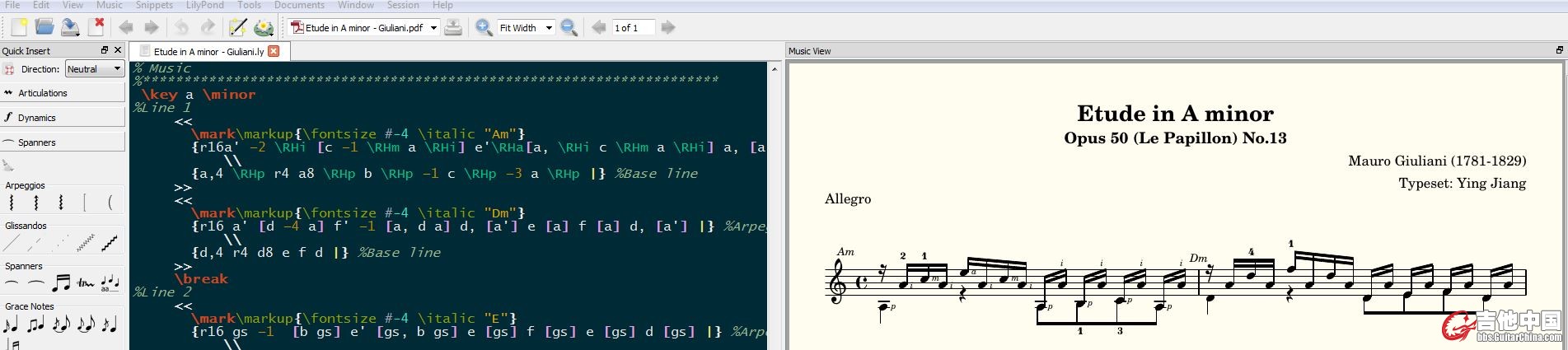The height and width of the screenshot is (350, 1568).
Task: Insert melisma lyrics spanner
Action: [110, 283]
